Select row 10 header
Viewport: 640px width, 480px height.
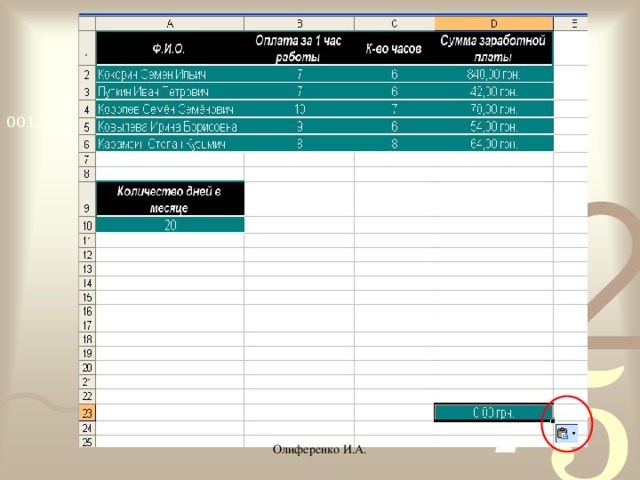[x=87, y=225]
